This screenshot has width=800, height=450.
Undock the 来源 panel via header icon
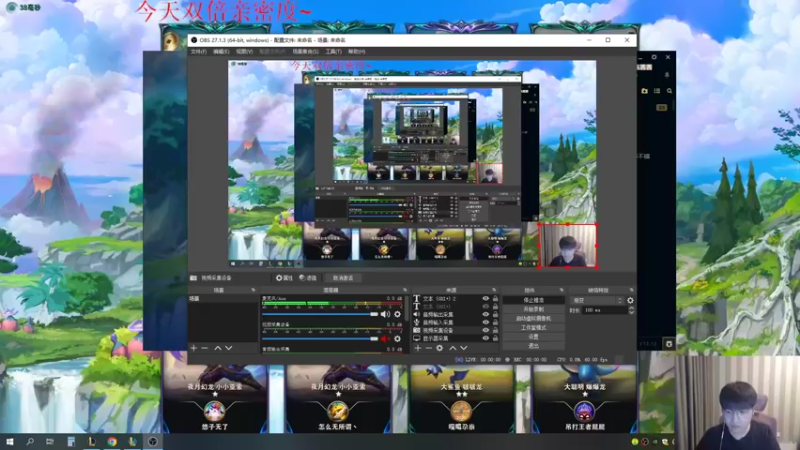494,290
